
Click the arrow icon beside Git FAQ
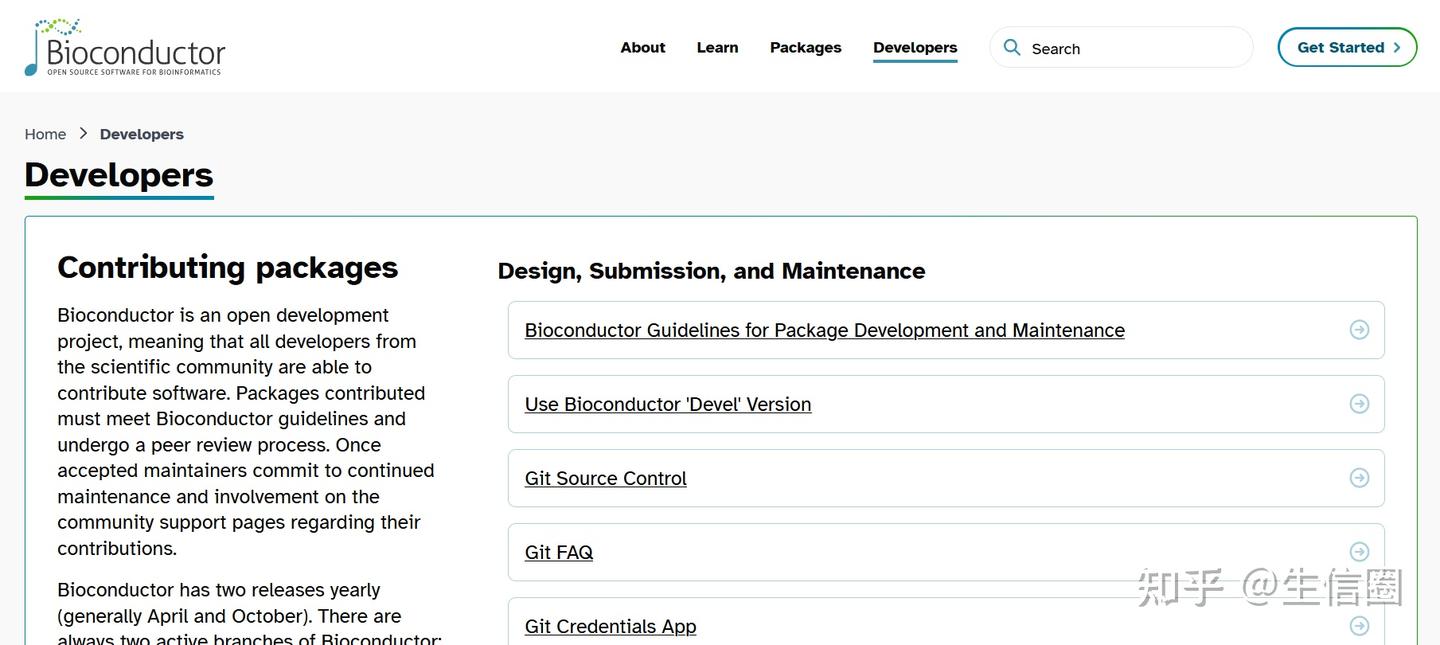point(1358,550)
